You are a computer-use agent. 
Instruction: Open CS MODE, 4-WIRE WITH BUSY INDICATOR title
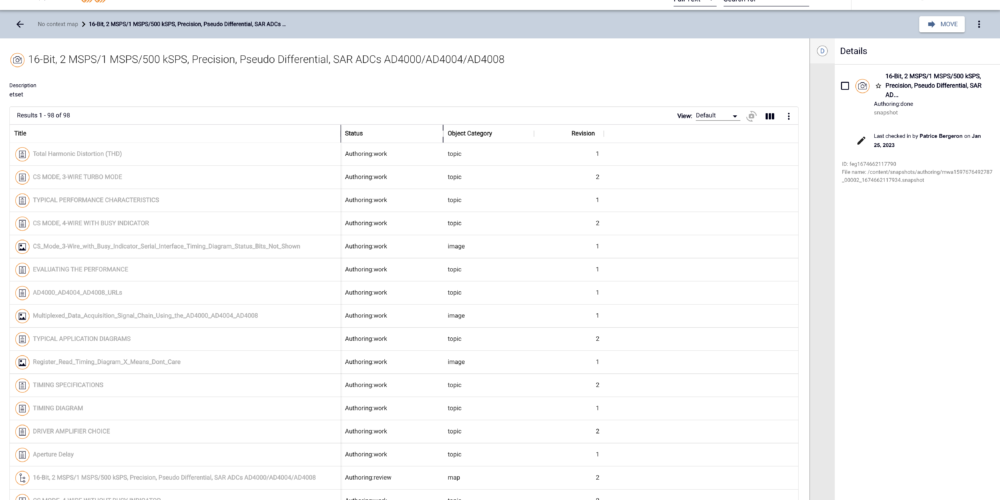click(91, 223)
